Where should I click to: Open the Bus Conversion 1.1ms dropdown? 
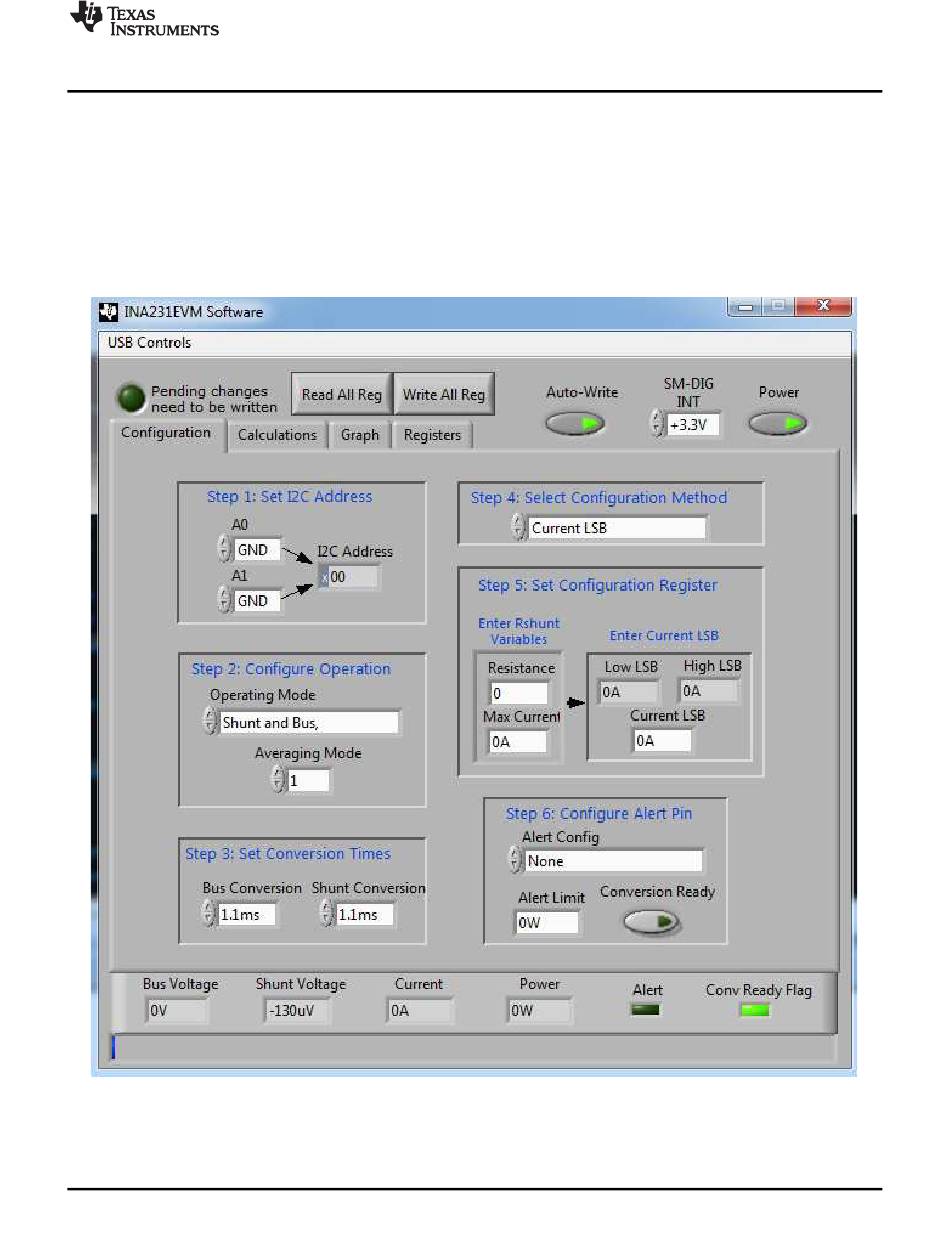pos(247,913)
